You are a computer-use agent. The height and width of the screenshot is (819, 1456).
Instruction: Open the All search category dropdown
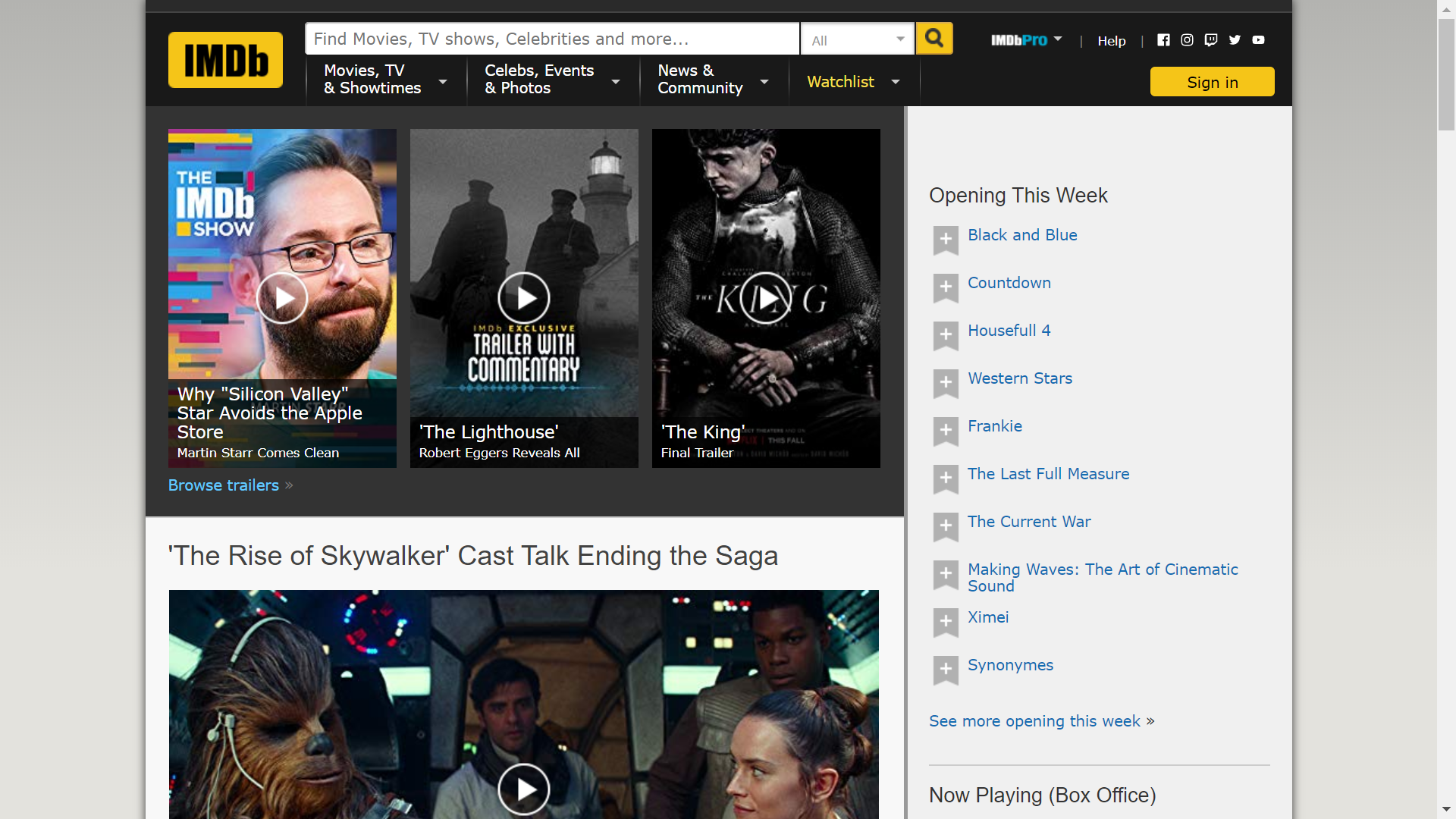click(x=857, y=39)
